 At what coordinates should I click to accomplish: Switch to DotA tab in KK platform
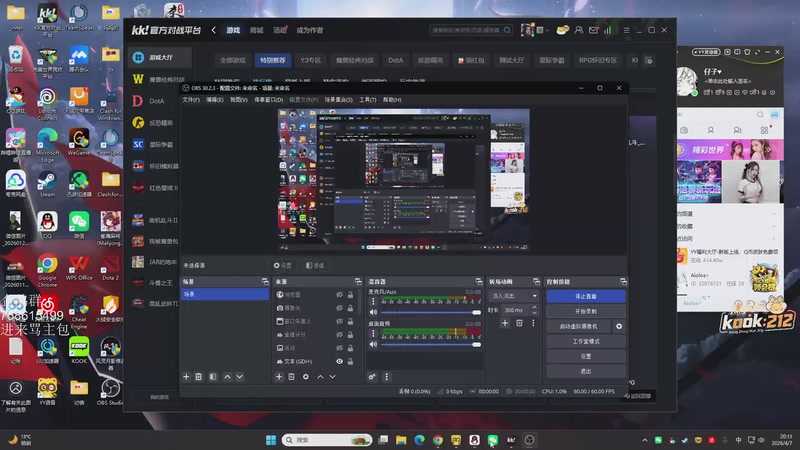[x=395, y=60]
